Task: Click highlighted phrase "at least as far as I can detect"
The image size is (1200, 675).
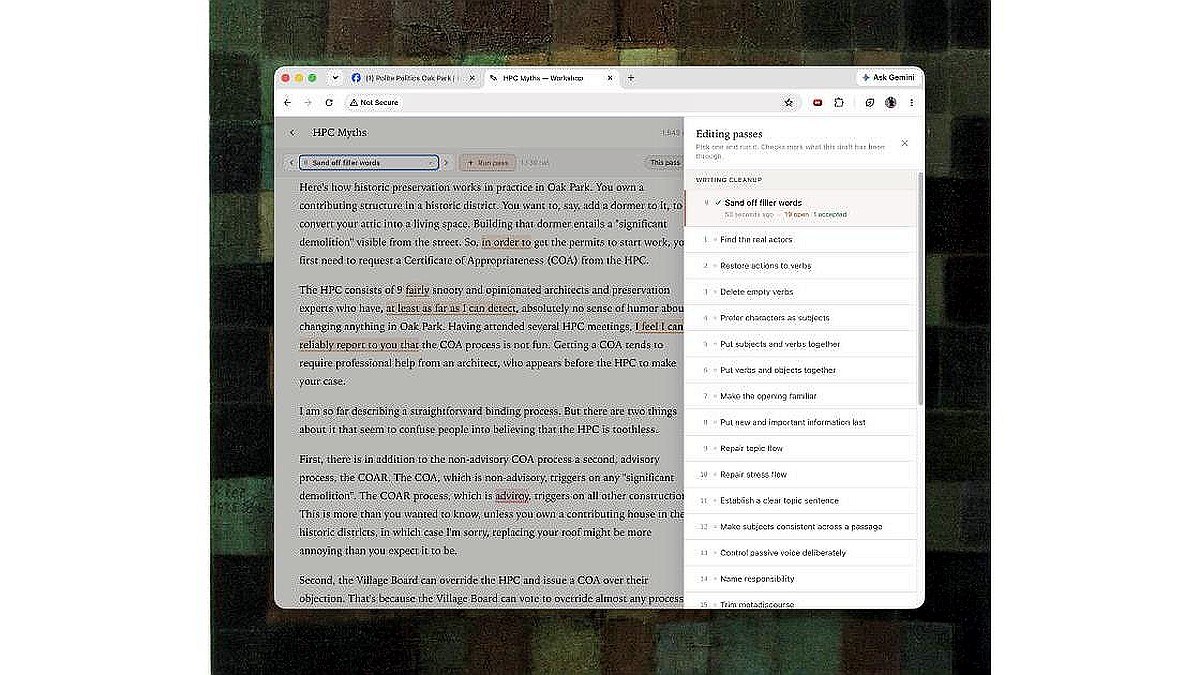Action: pos(451,308)
